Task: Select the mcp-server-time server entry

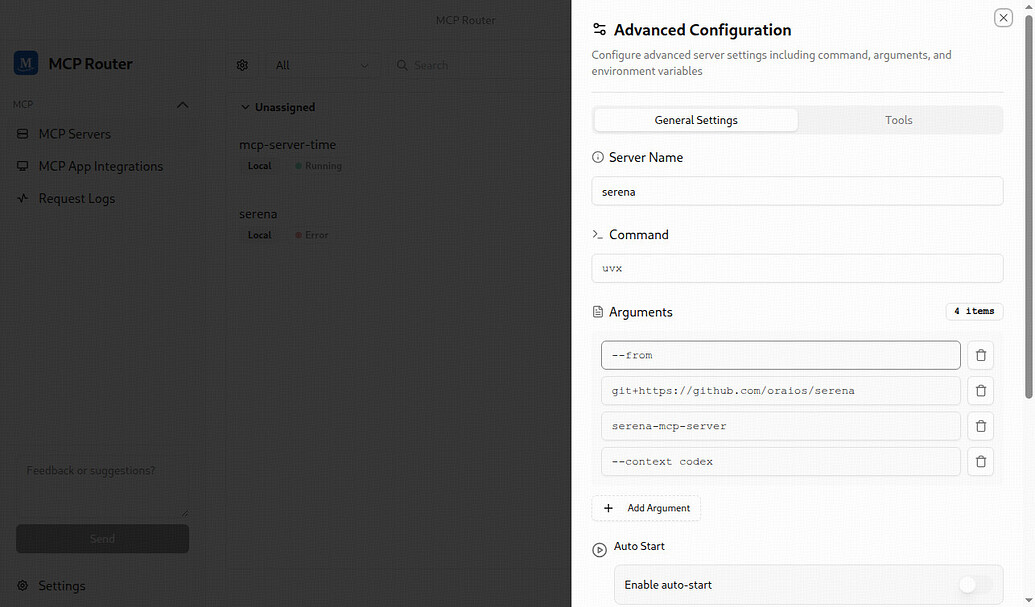Action: (x=287, y=144)
